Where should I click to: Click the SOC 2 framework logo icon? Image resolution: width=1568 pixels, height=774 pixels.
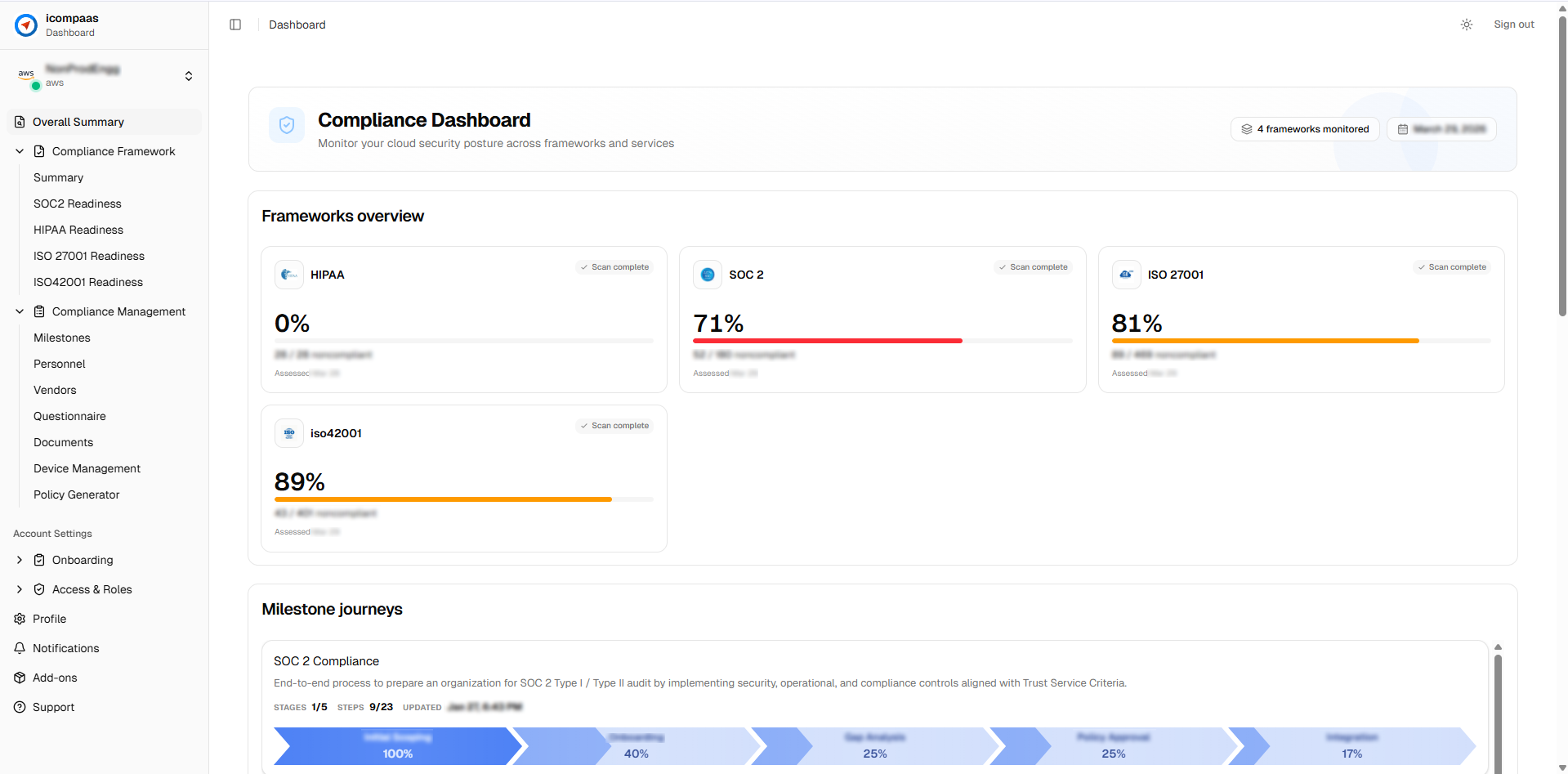click(708, 275)
